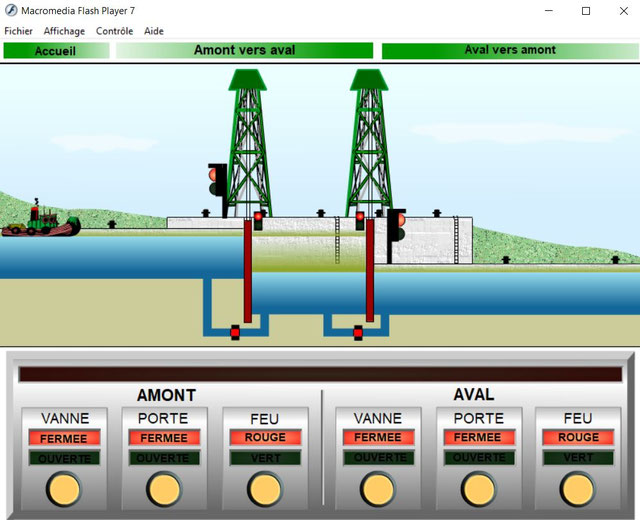Select the Amont vers aval scenario
The height and width of the screenshot is (520, 640).
pyautogui.click(x=244, y=50)
